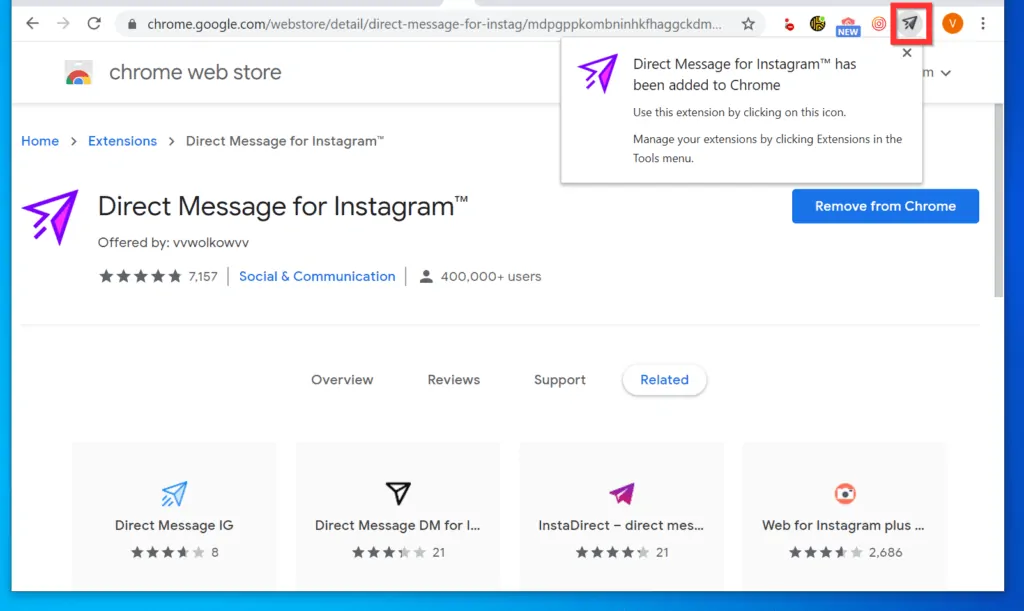
Task: Click the Direct Message for Instagram page heading
Action: [283, 206]
